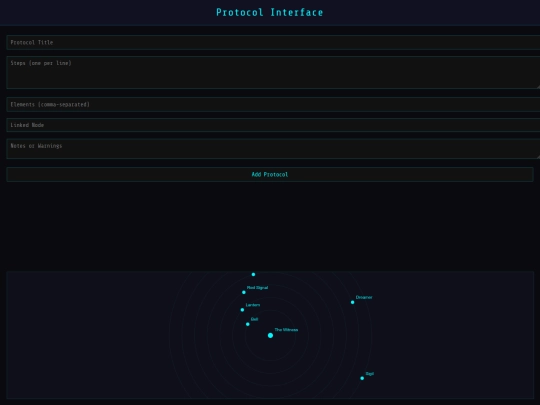Select the Red Signal node dot
Screen dimensions: 540x405
click(x=244, y=292)
